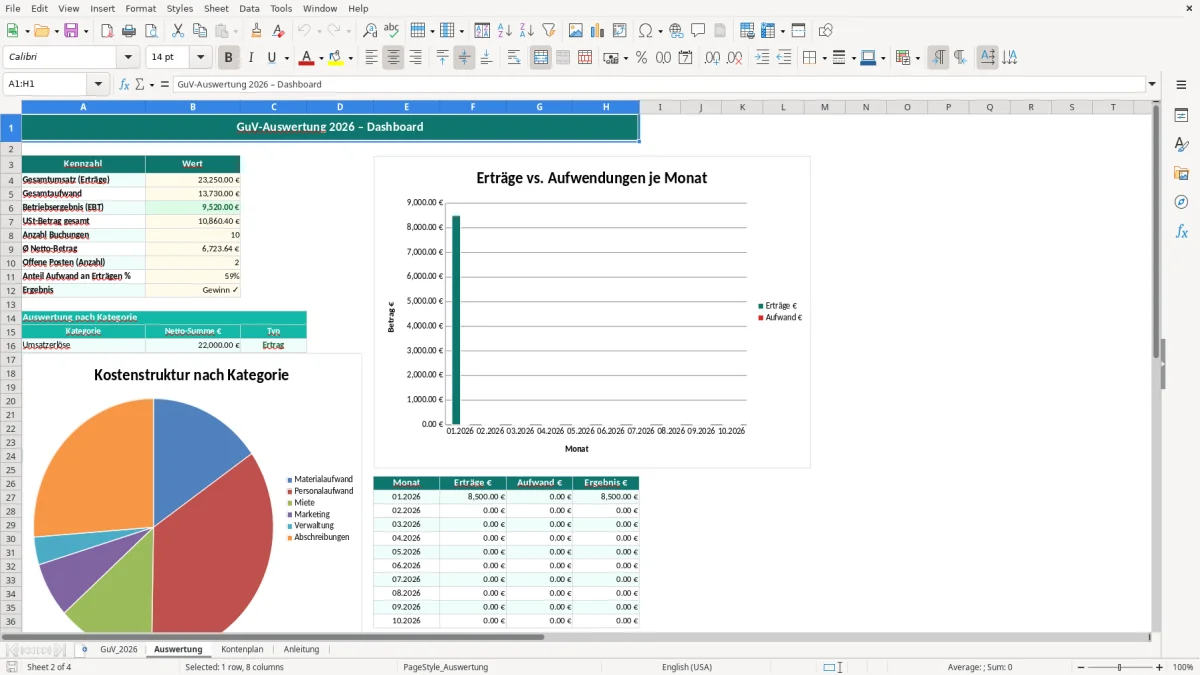
Task: Click the zoom slider in status bar
Action: [1119, 667]
